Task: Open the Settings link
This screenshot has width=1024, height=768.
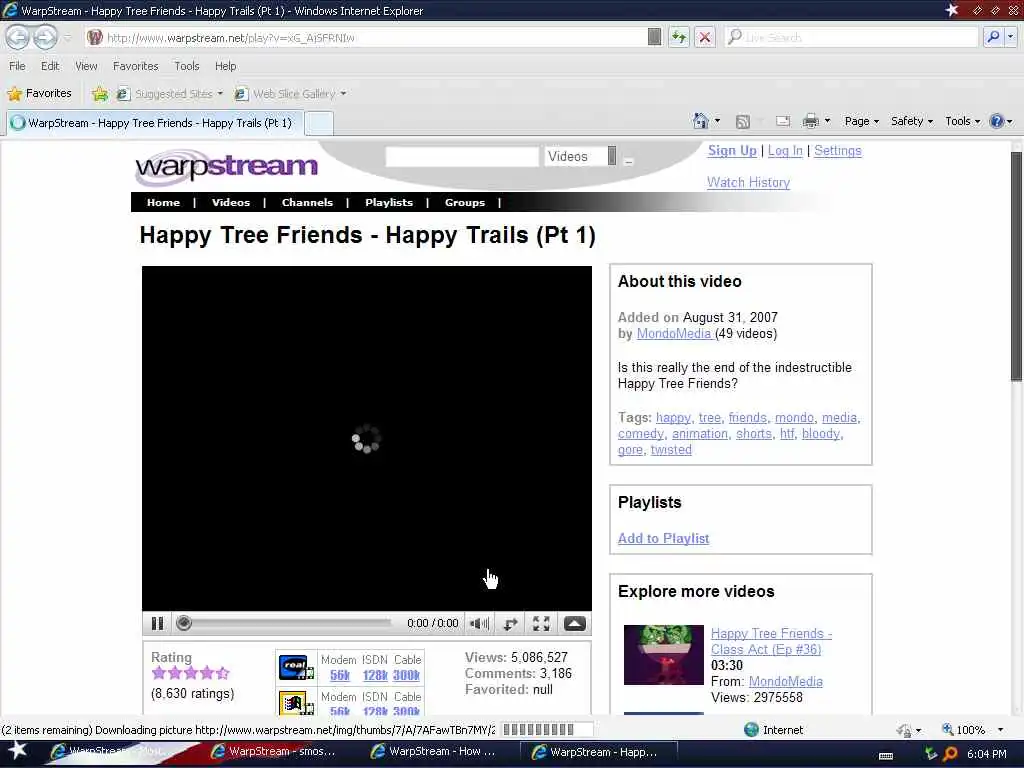Action: click(x=838, y=151)
